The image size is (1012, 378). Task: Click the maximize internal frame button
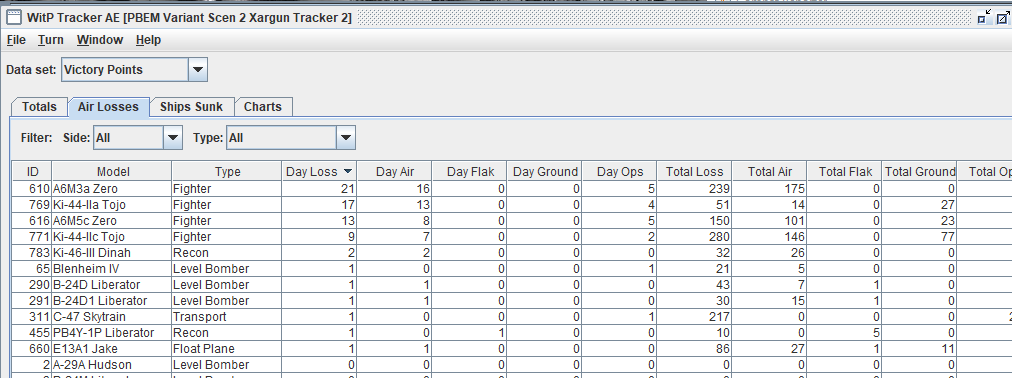pos(1004,17)
